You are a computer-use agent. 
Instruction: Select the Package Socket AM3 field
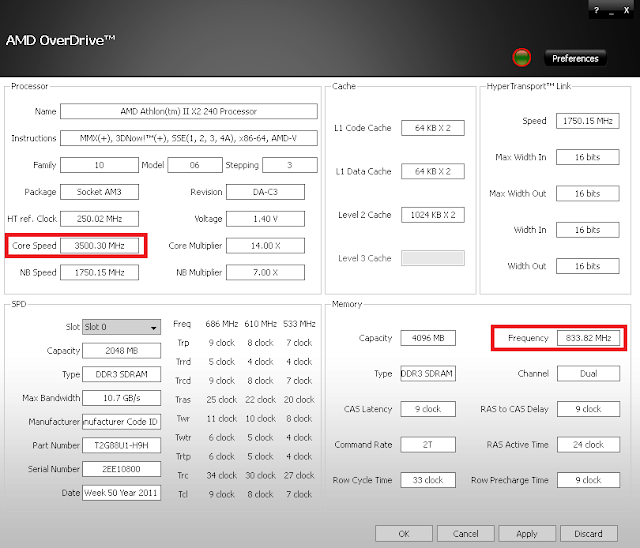tap(99, 192)
